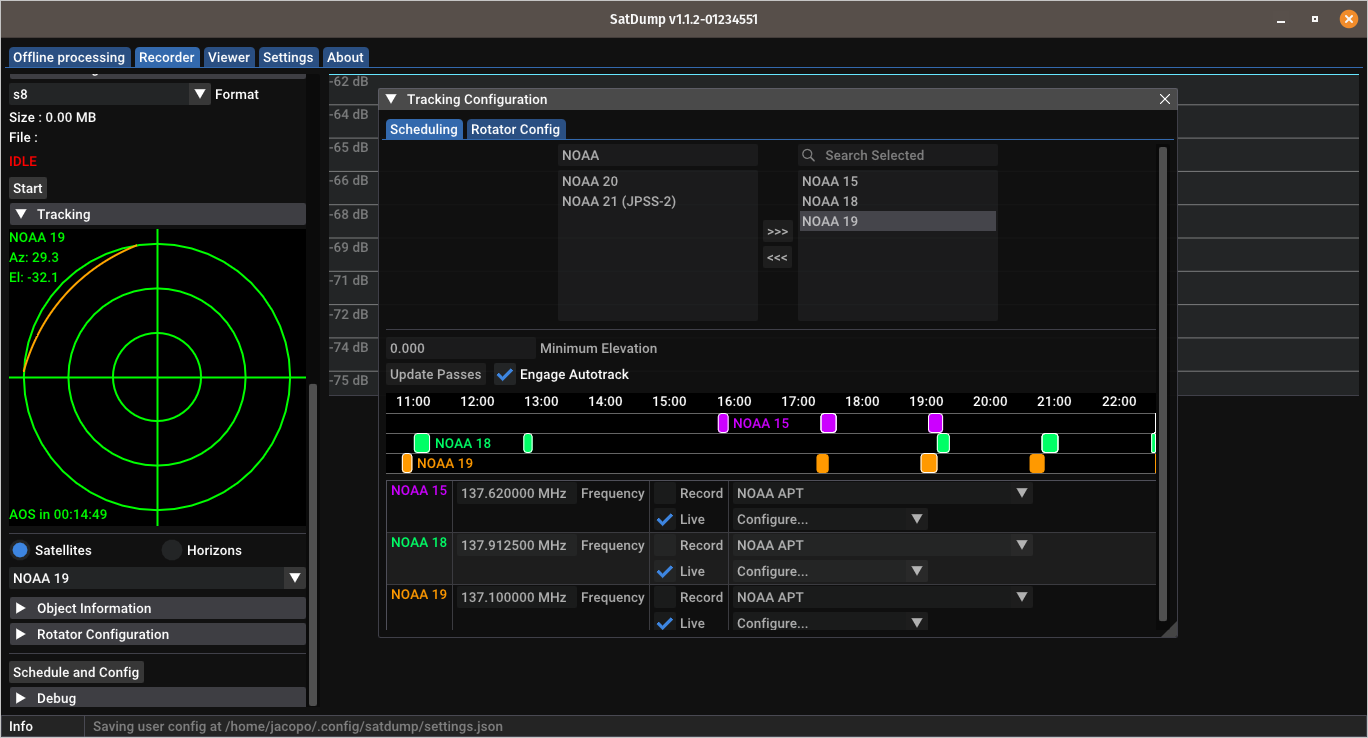
Task: Select the Horizons radio button
Action: [172, 550]
